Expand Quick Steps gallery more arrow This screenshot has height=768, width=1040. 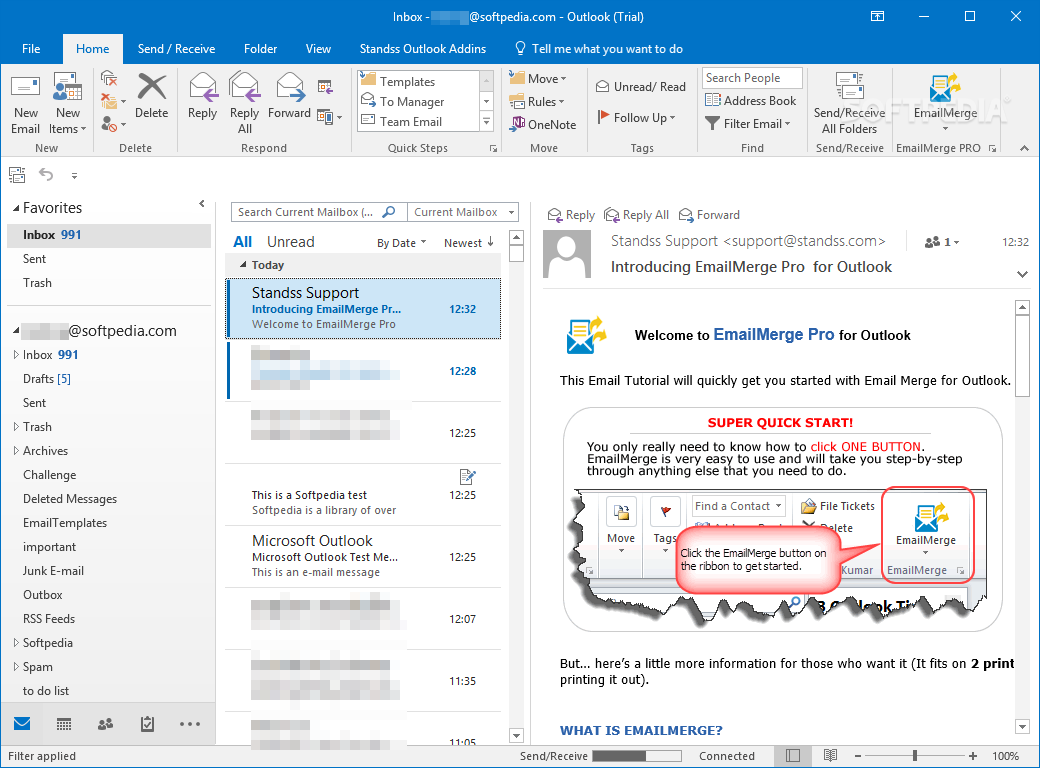(487, 121)
